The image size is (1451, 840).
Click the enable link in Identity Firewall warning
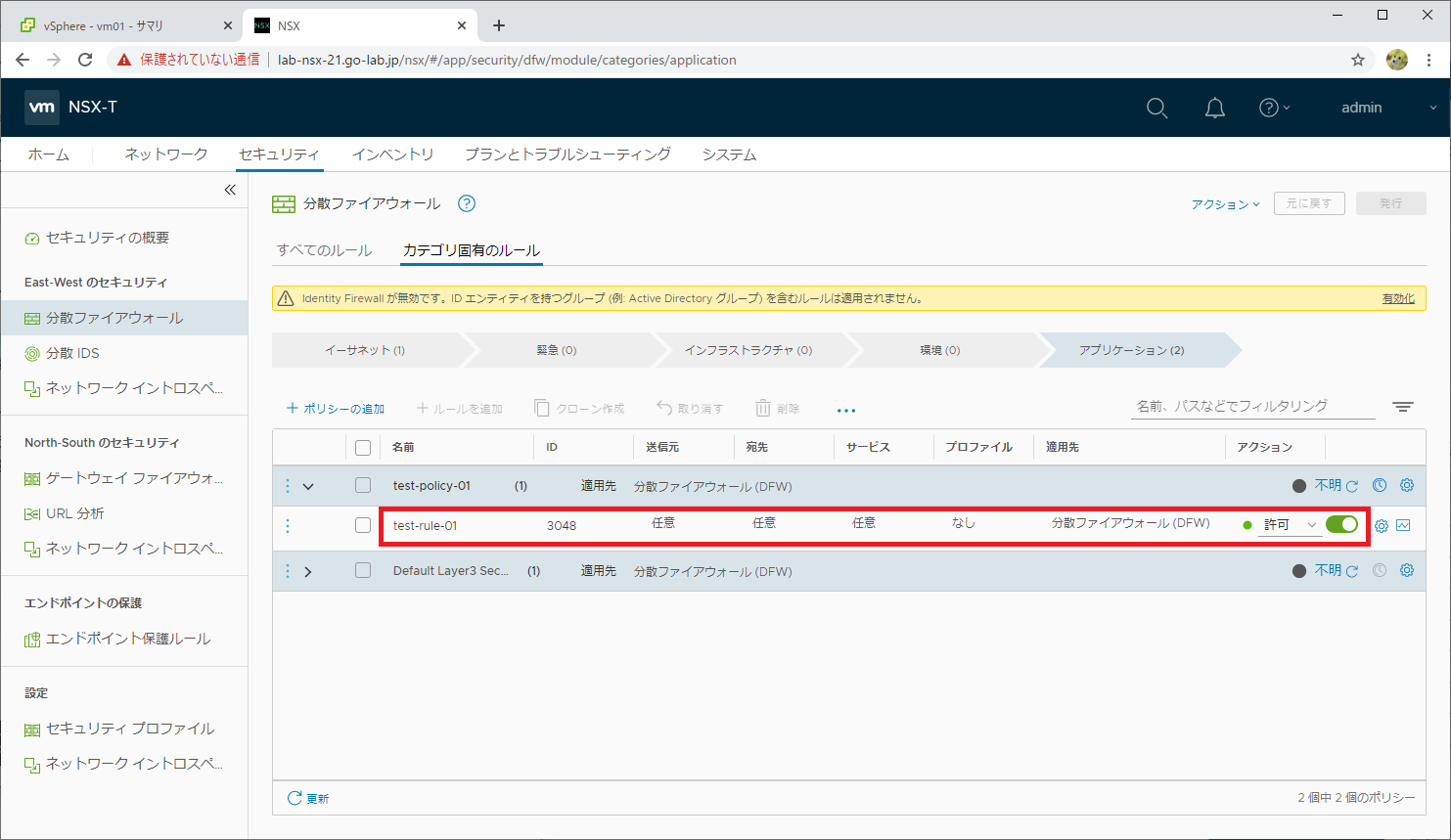1398,298
